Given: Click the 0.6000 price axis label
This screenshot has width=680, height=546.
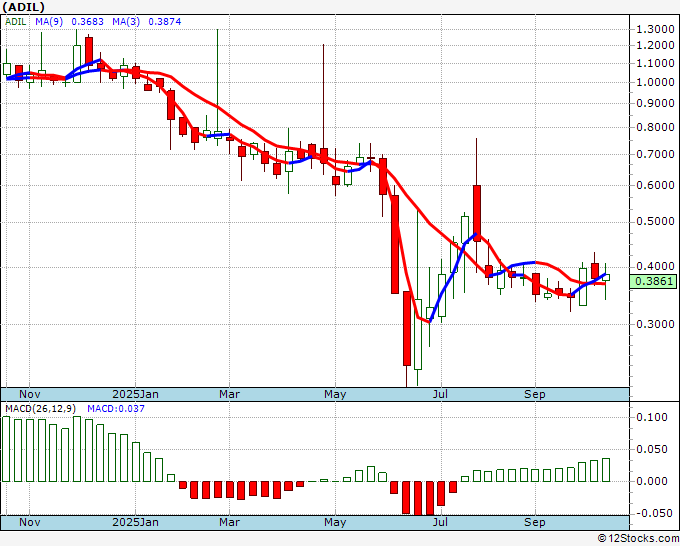Looking at the screenshot, I should coord(655,185).
